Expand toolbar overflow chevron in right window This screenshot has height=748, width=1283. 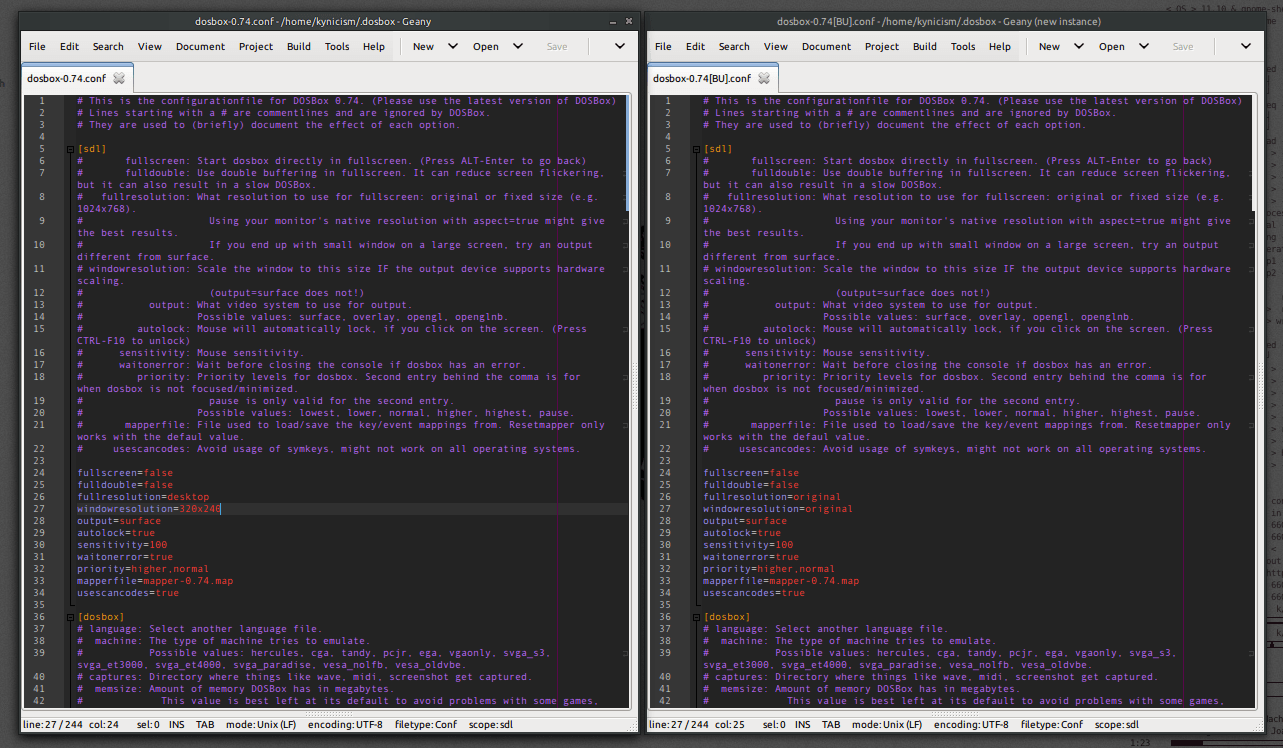click(x=1246, y=46)
